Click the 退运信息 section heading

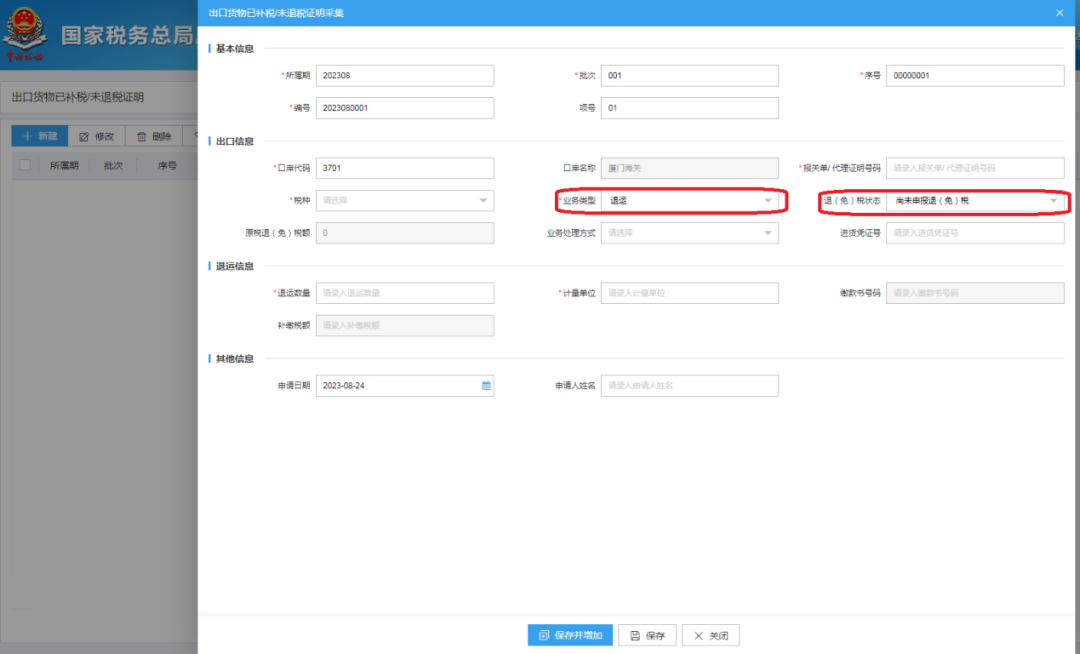click(x=234, y=266)
